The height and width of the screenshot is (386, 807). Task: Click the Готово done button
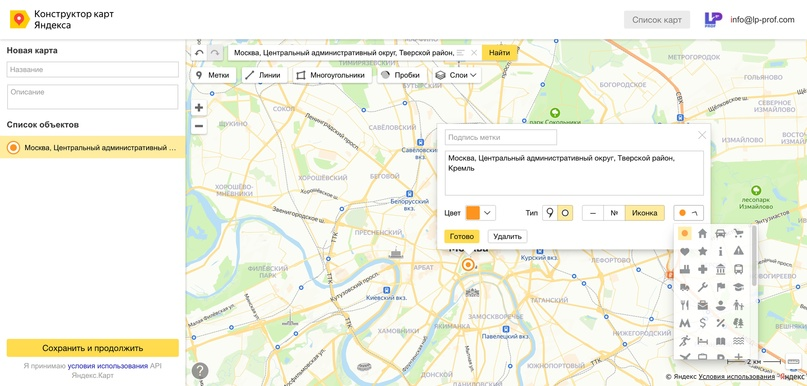(x=462, y=236)
